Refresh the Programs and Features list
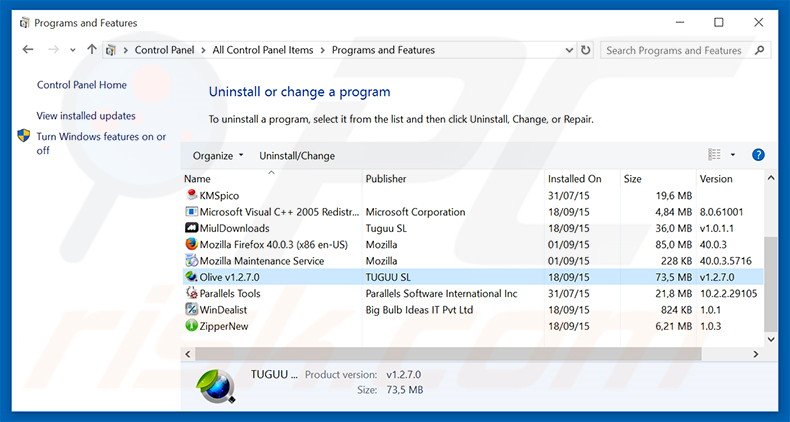The width and height of the screenshot is (790, 422). pos(585,50)
